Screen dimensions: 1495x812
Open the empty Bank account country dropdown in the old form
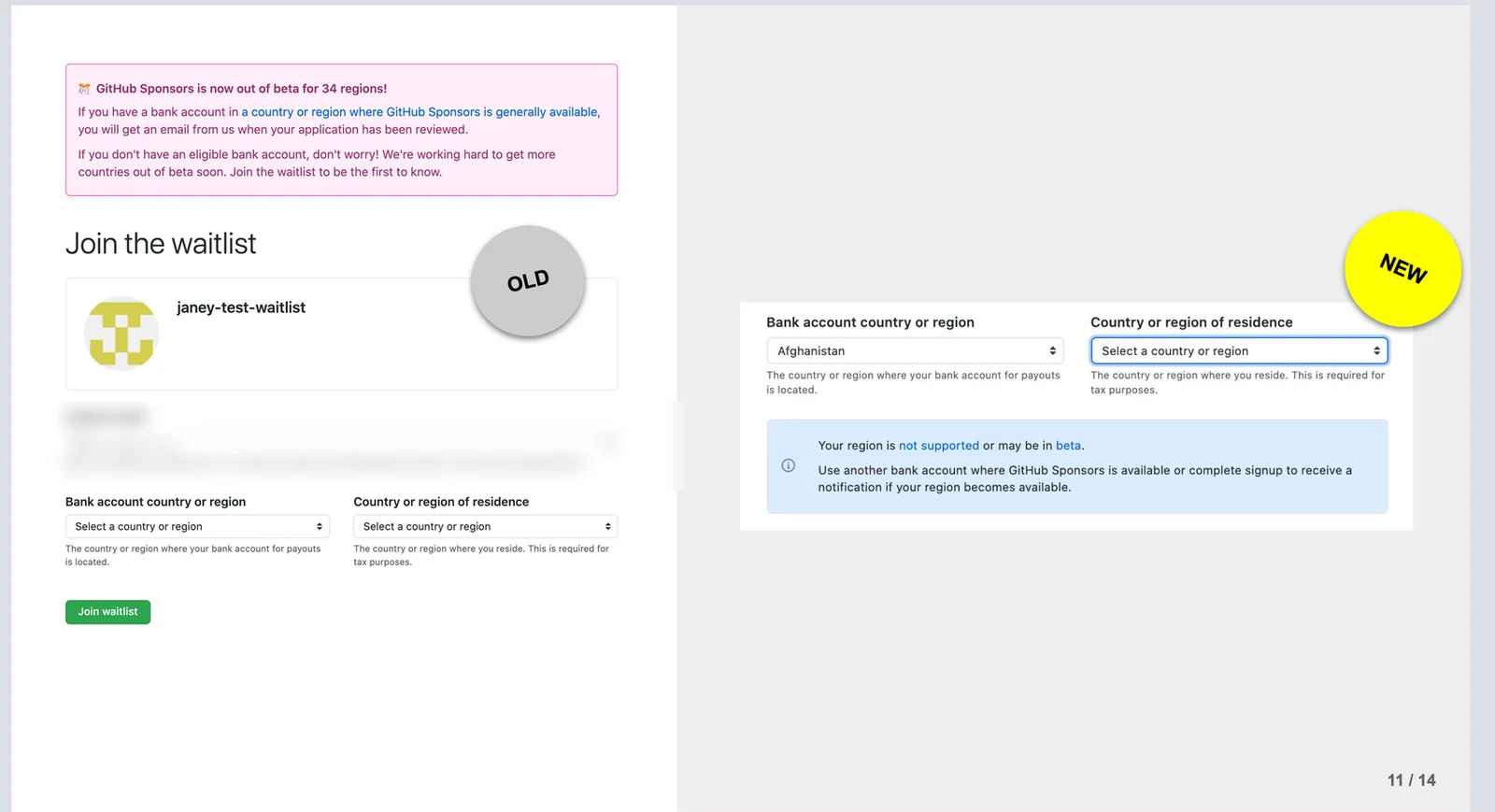tap(197, 527)
